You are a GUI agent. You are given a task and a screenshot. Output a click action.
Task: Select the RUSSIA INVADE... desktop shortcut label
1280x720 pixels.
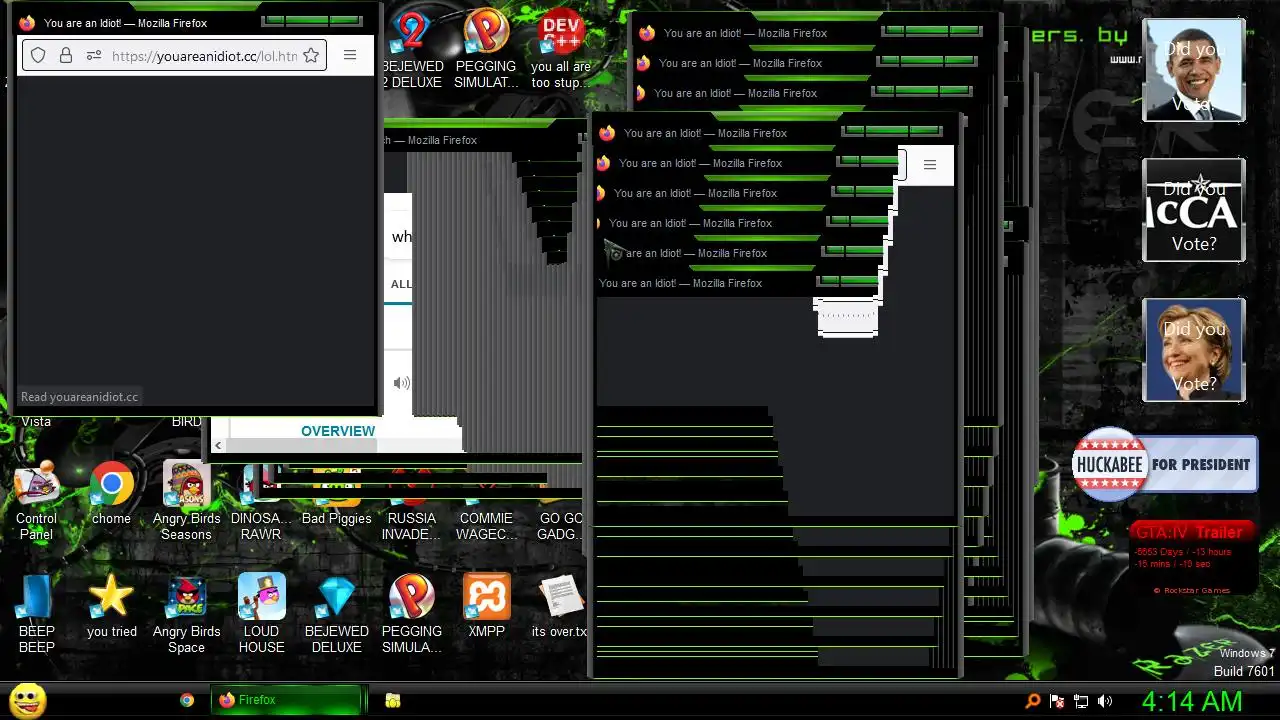[x=412, y=526]
